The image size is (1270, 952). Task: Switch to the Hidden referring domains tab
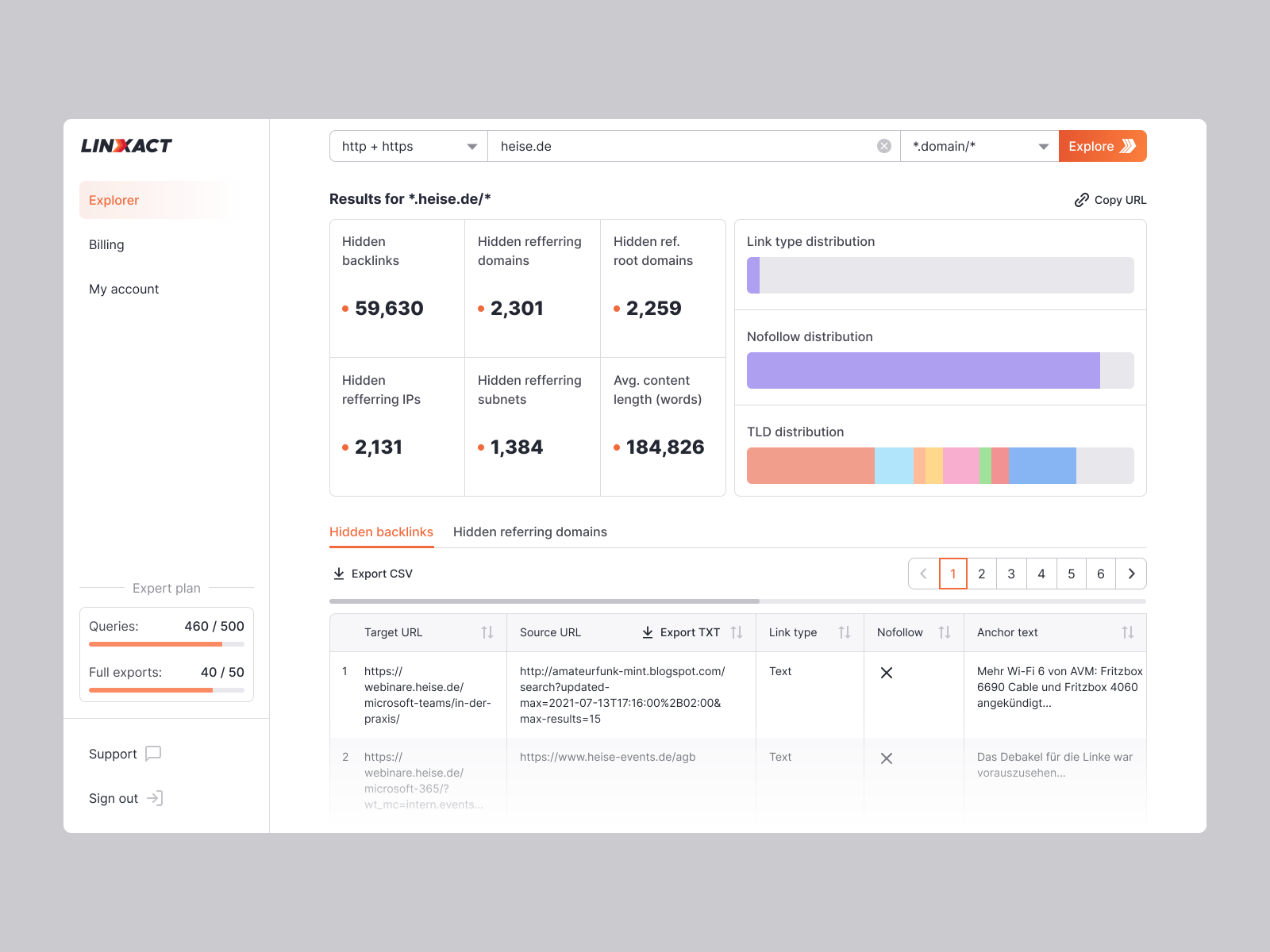pyautogui.click(x=529, y=532)
